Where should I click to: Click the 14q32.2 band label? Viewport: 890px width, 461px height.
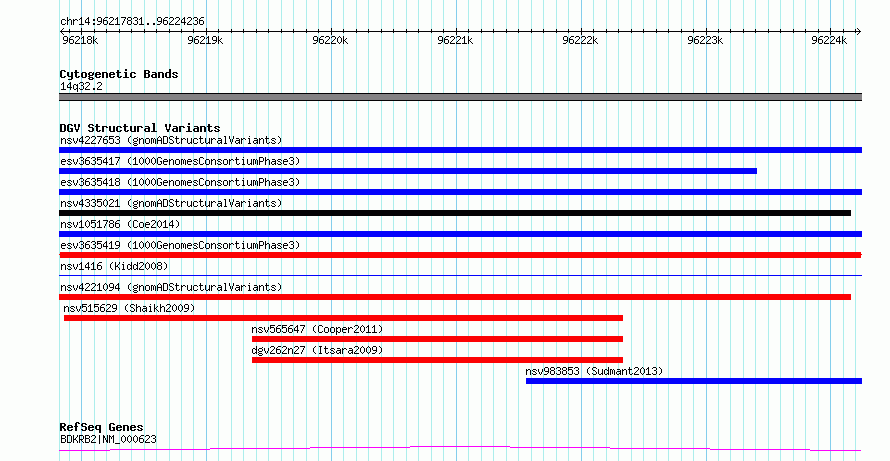(x=82, y=87)
